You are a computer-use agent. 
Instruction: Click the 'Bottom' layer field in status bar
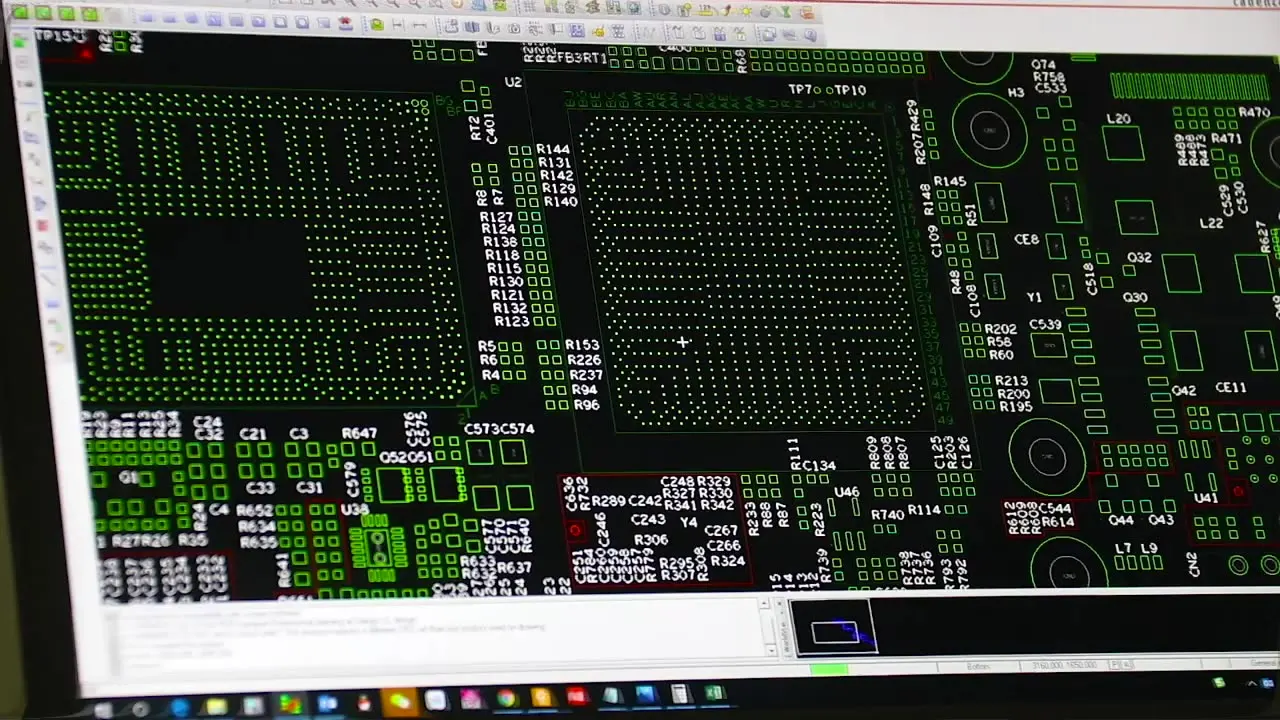pos(978,666)
